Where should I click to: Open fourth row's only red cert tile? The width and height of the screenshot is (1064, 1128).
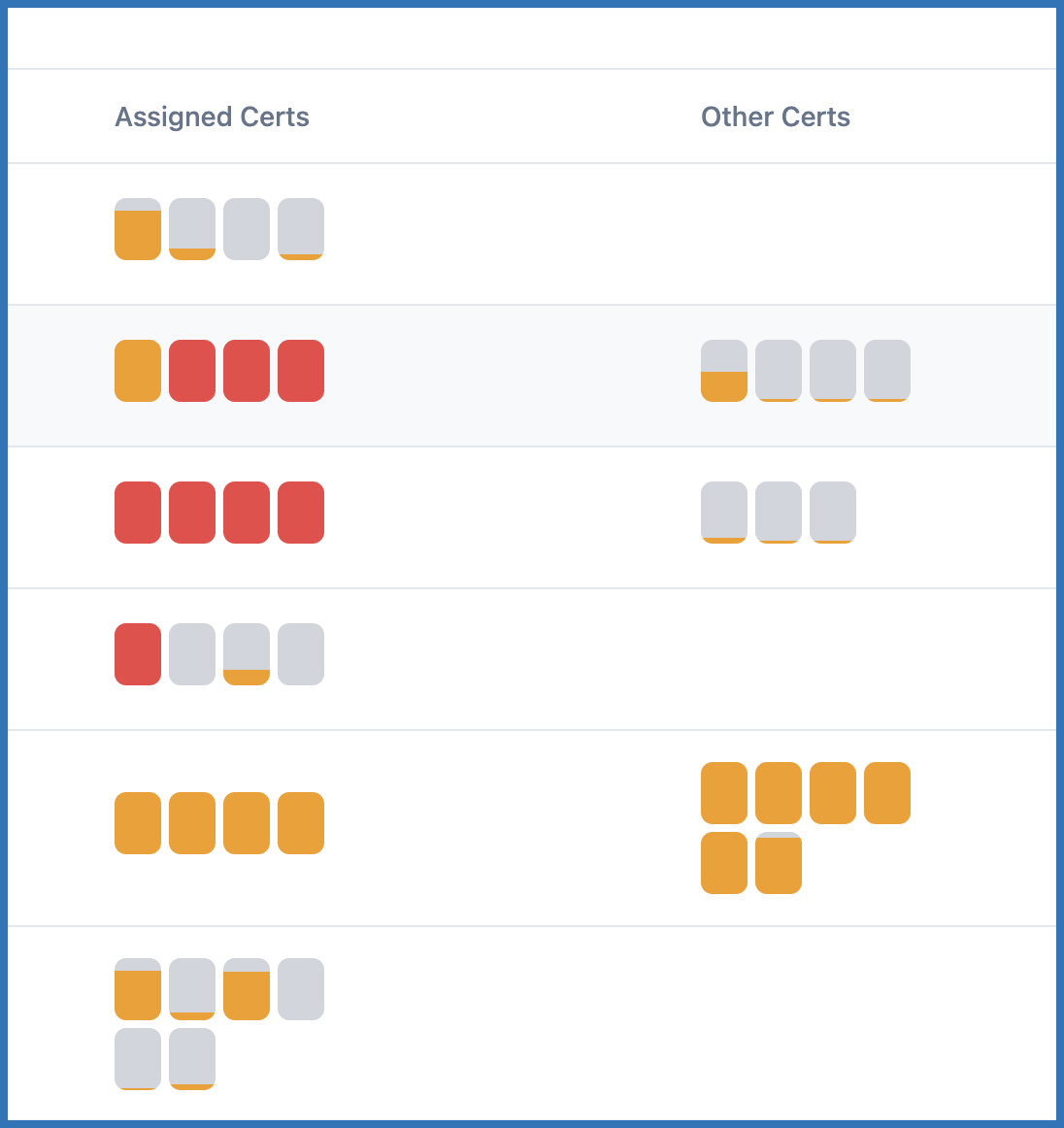tap(138, 654)
